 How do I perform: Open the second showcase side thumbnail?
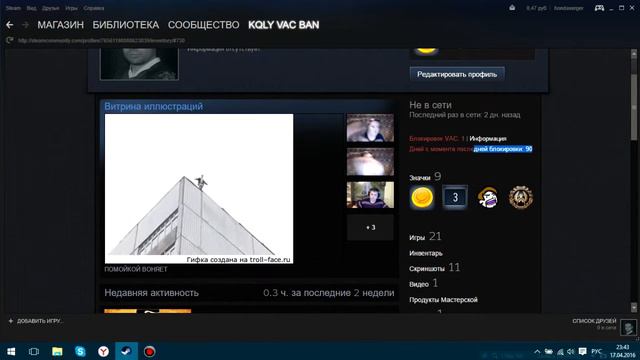[x=370, y=162]
